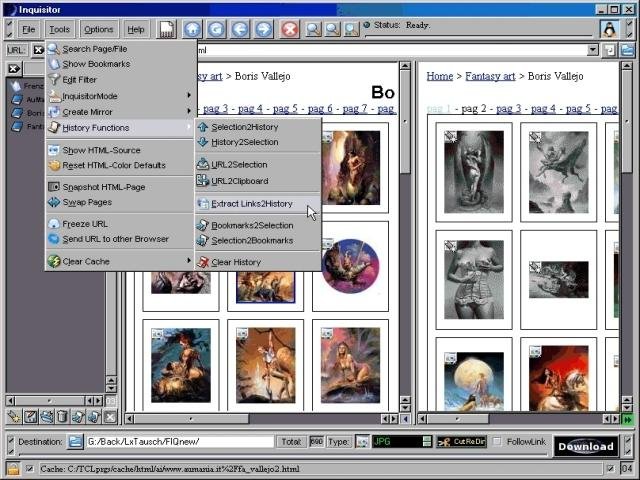The width and height of the screenshot is (640, 480).
Task: Click the penguin icon at top right
Action: pos(608,29)
